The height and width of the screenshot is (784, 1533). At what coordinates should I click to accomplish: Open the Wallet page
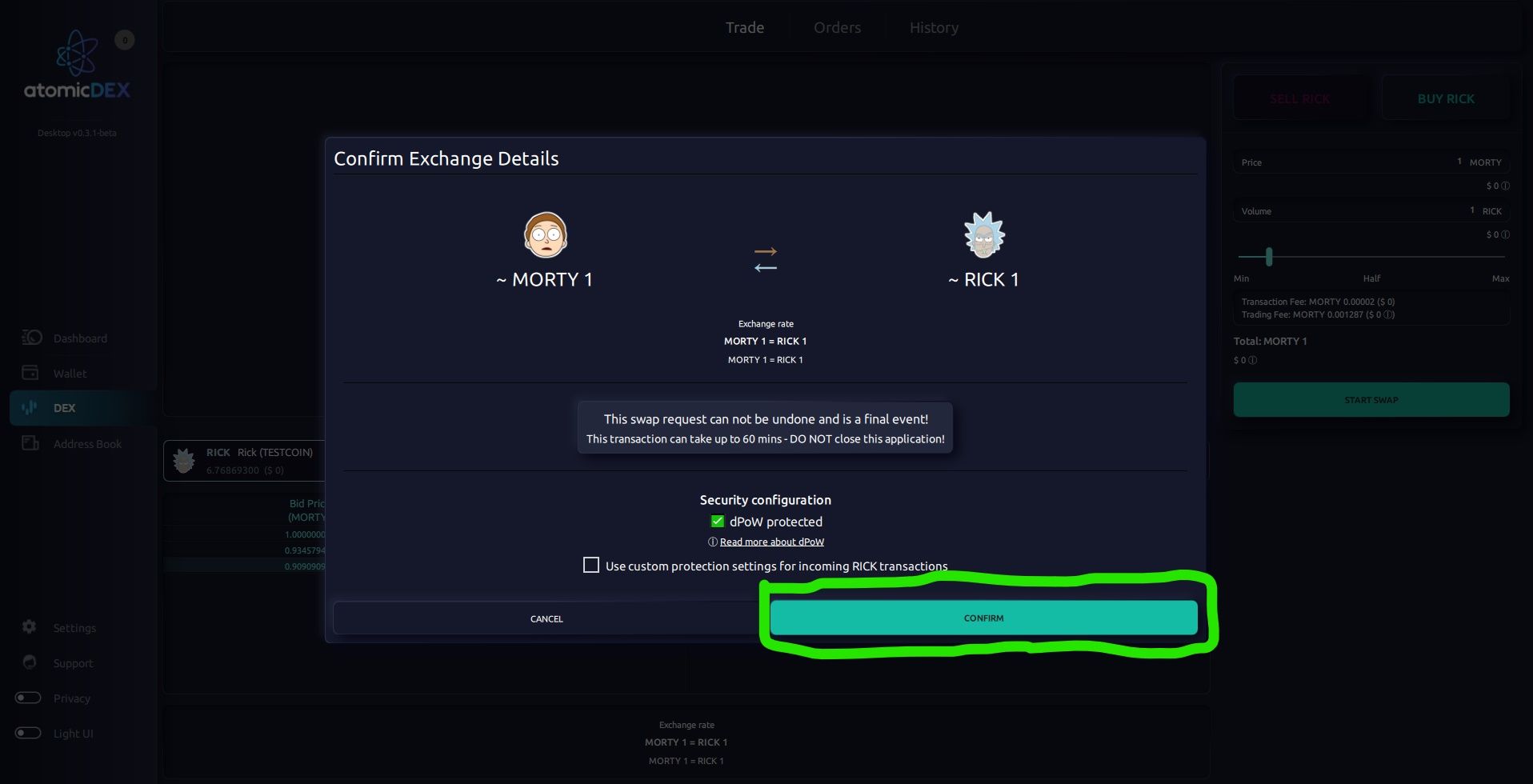(70, 374)
